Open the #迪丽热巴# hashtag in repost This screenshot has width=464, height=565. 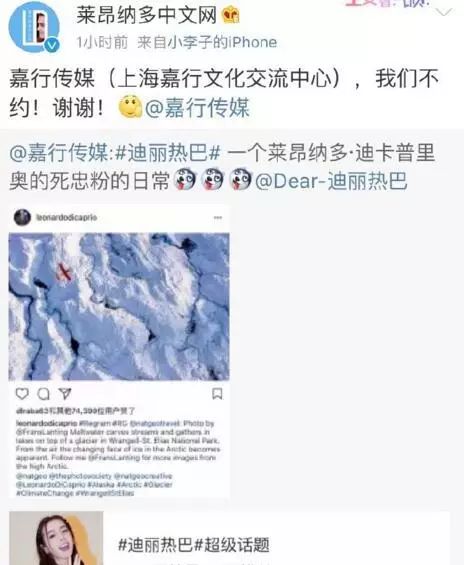pos(168,152)
